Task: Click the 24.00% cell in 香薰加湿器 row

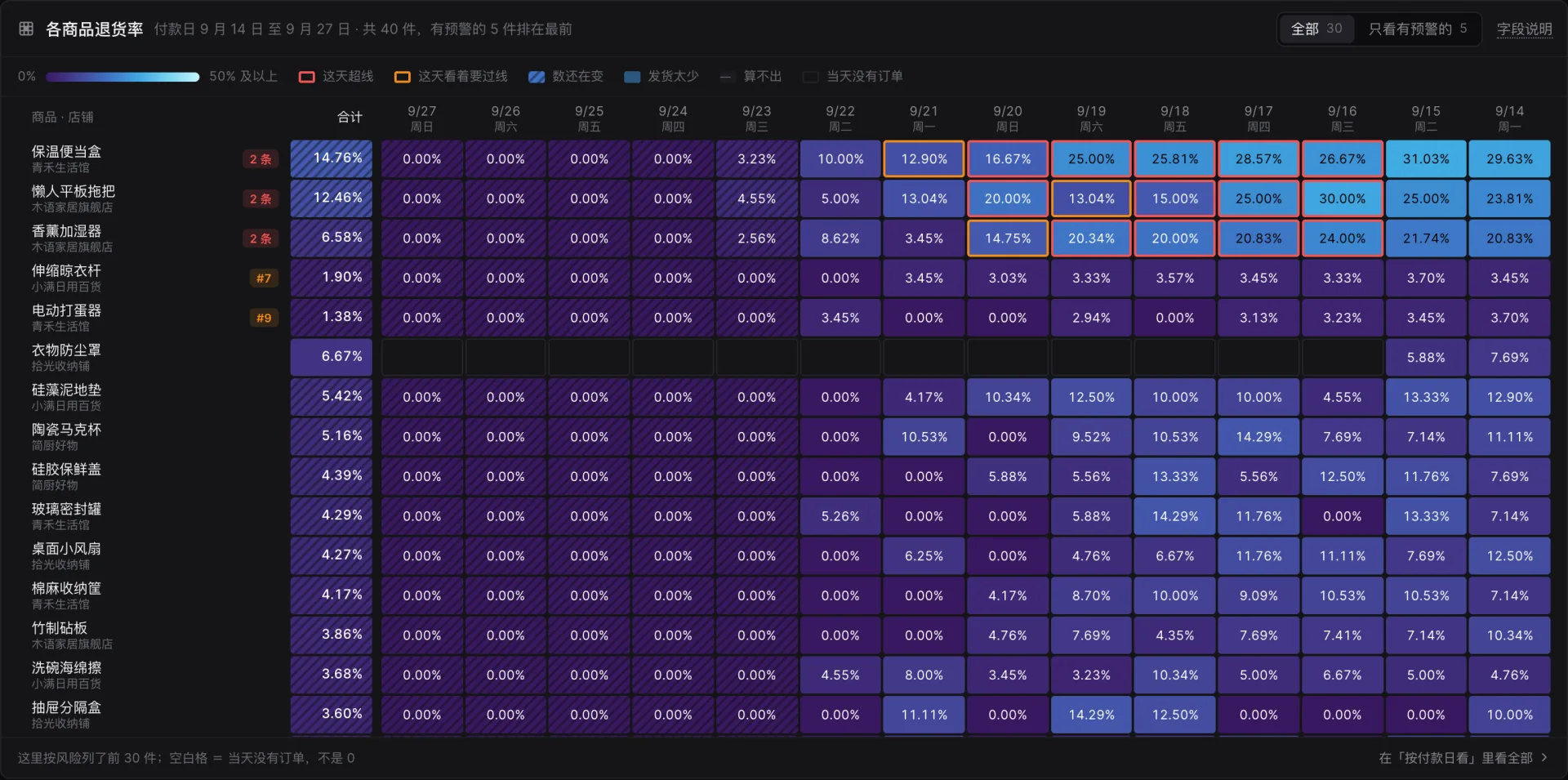Action: (x=1342, y=238)
